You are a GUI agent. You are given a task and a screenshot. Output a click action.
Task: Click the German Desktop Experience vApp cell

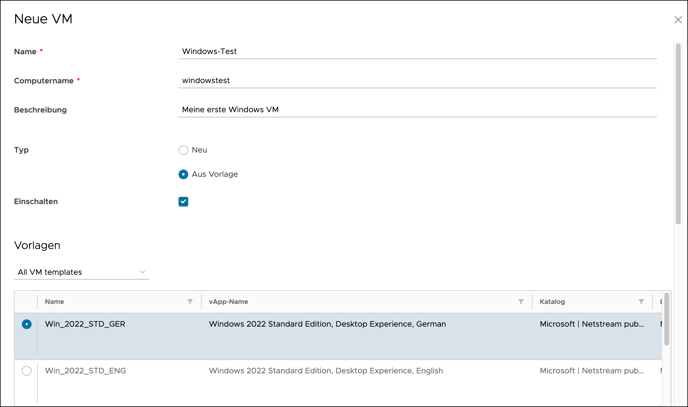pos(327,324)
